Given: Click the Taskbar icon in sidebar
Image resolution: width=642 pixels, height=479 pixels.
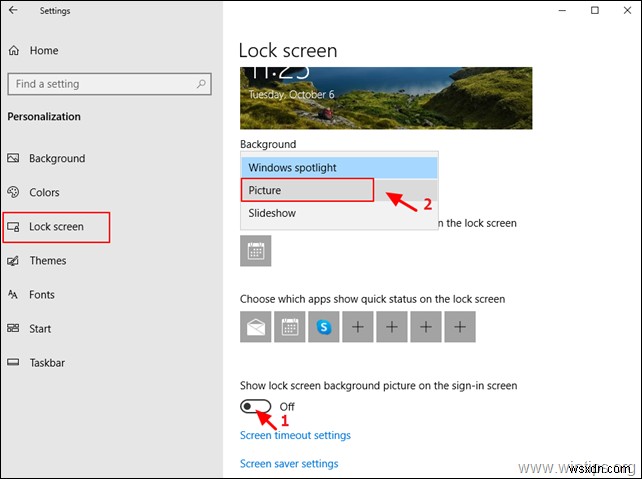Looking at the screenshot, I should click(13, 362).
